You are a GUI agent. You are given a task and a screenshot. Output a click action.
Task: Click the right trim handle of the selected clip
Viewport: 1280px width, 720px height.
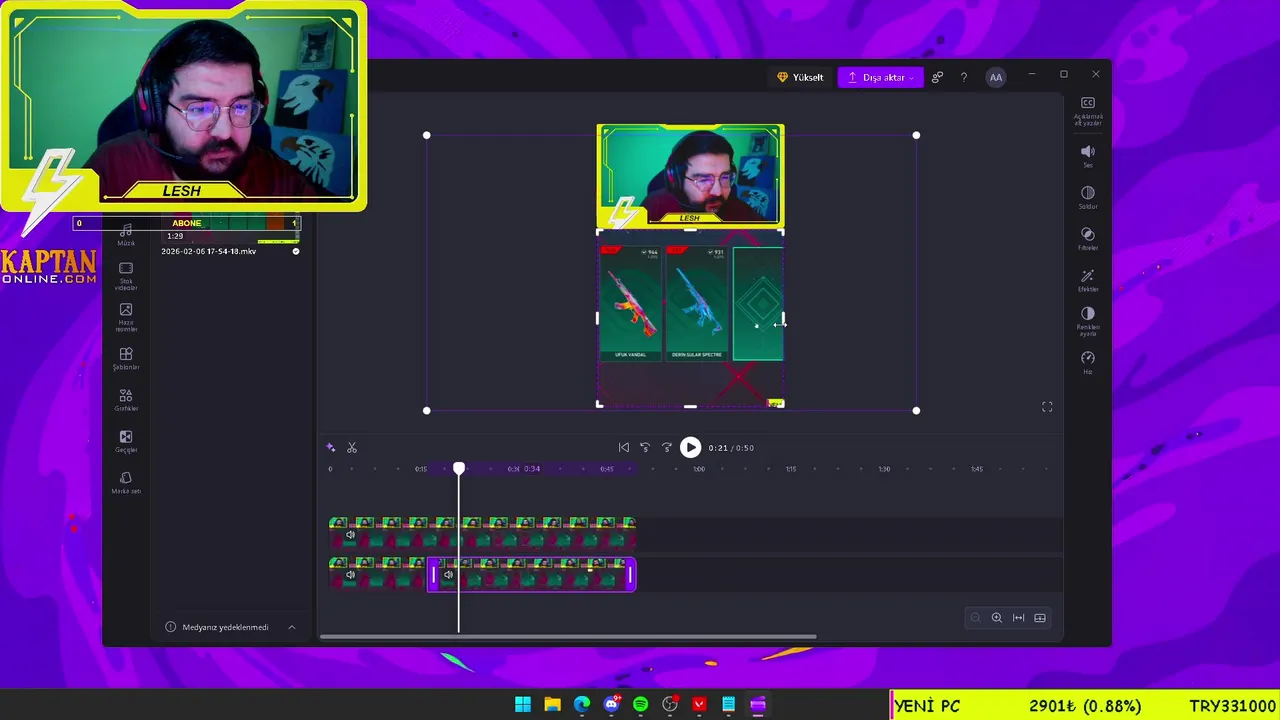coord(630,575)
